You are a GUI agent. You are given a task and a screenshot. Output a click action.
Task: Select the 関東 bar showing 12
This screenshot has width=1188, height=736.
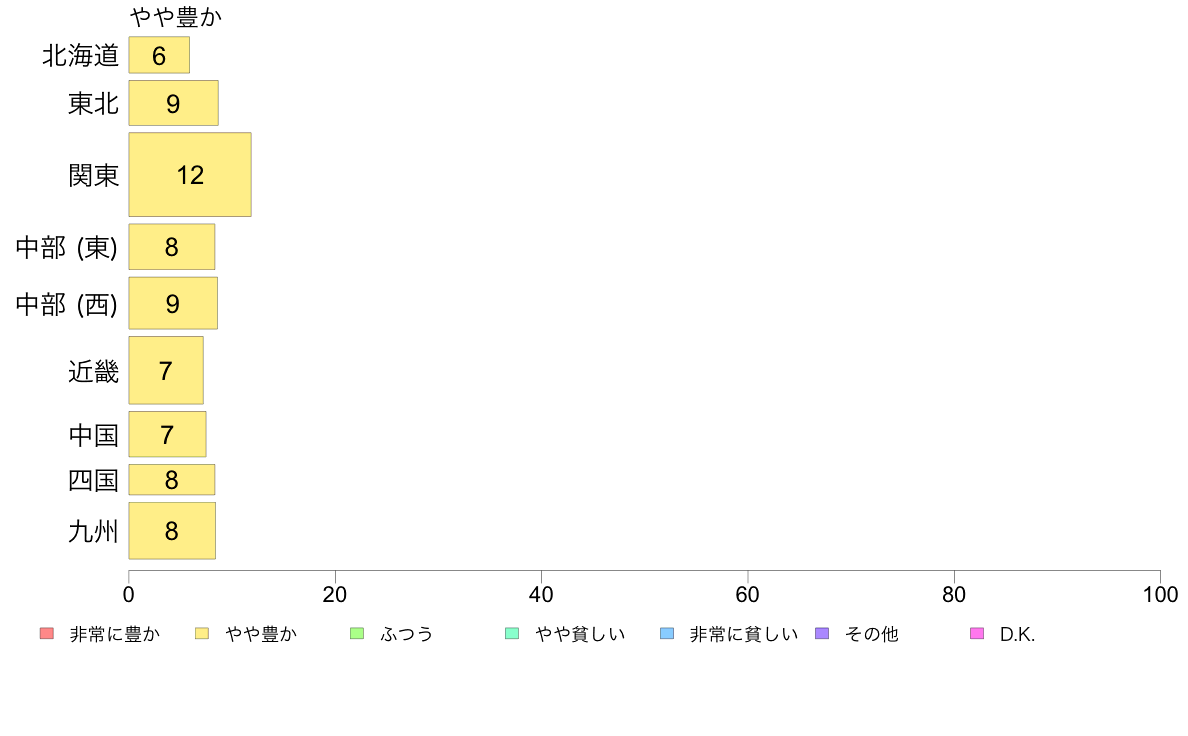pyautogui.click(x=190, y=175)
